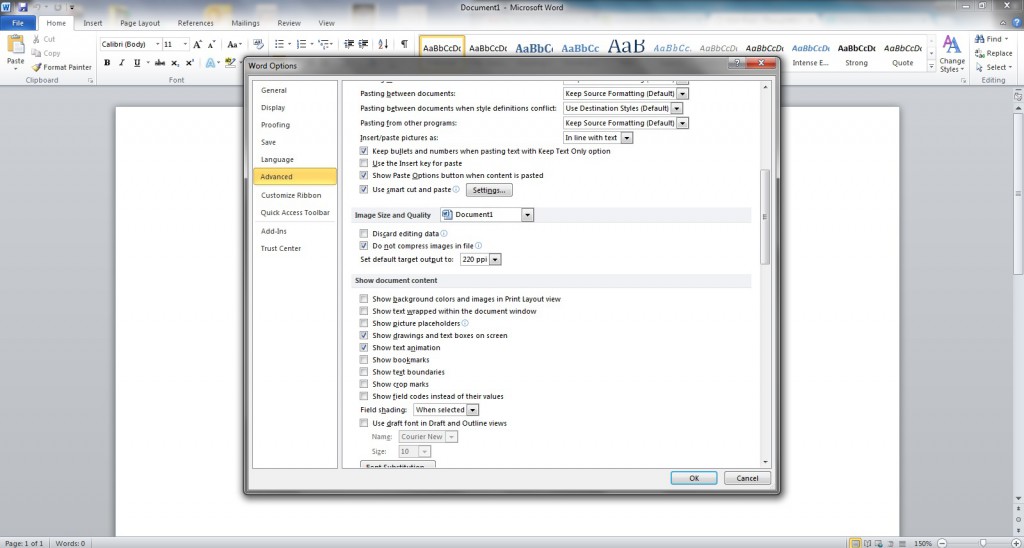Viewport: 1024px width, 548px height.
Task: Open the Page Layout ribbon tab
Action: (x=140, y=23)
